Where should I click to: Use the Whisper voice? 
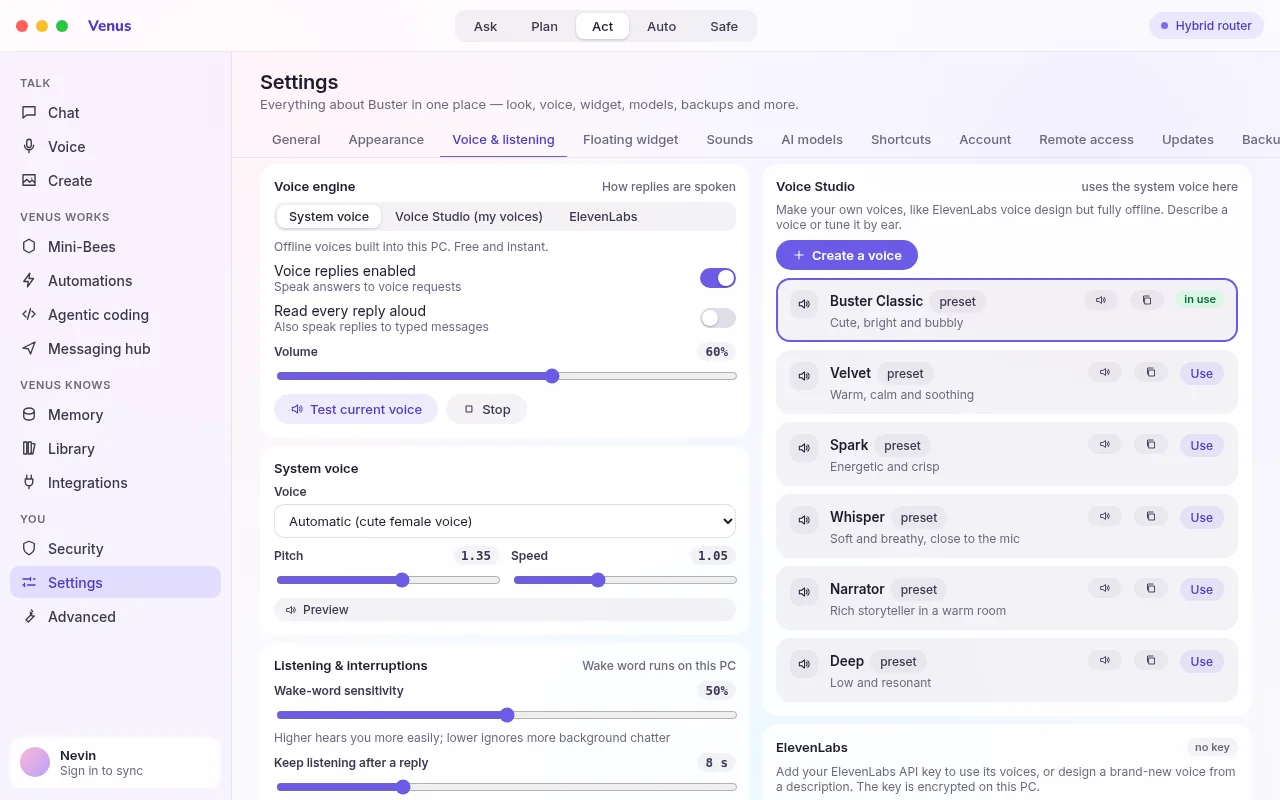(x=1202, y=517)
